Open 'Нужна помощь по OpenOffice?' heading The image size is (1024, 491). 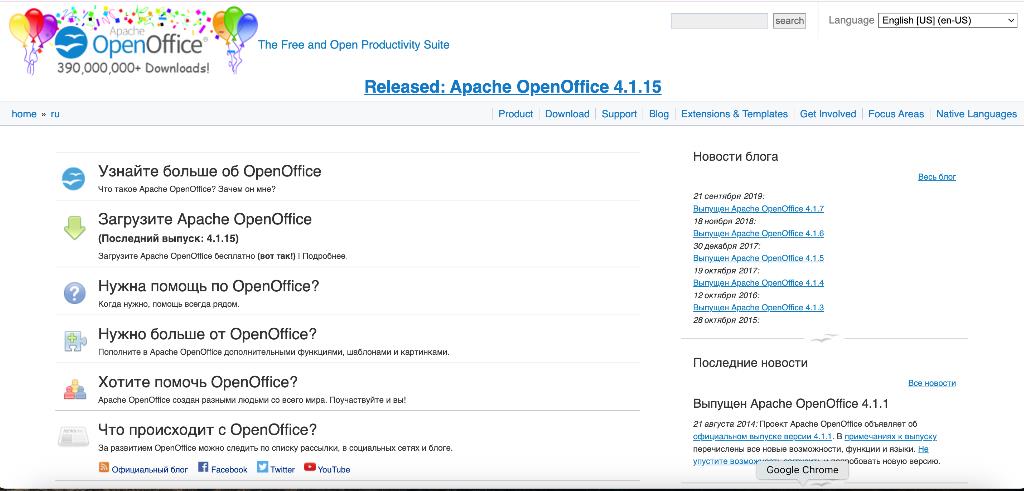pos(208,286)
